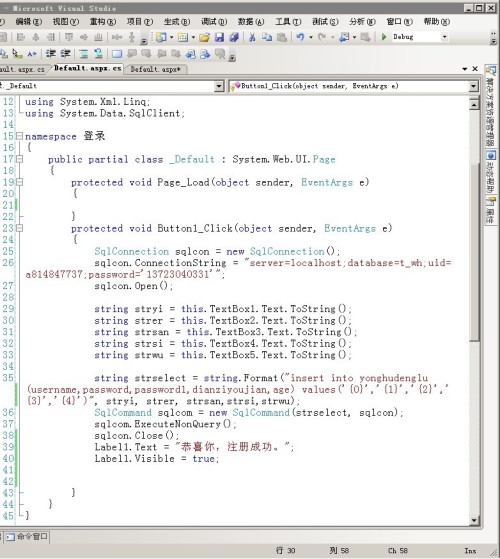This screenshot has width=500, height=559.
Task: Click the Open File folder icon
Action: pos(204,37)
